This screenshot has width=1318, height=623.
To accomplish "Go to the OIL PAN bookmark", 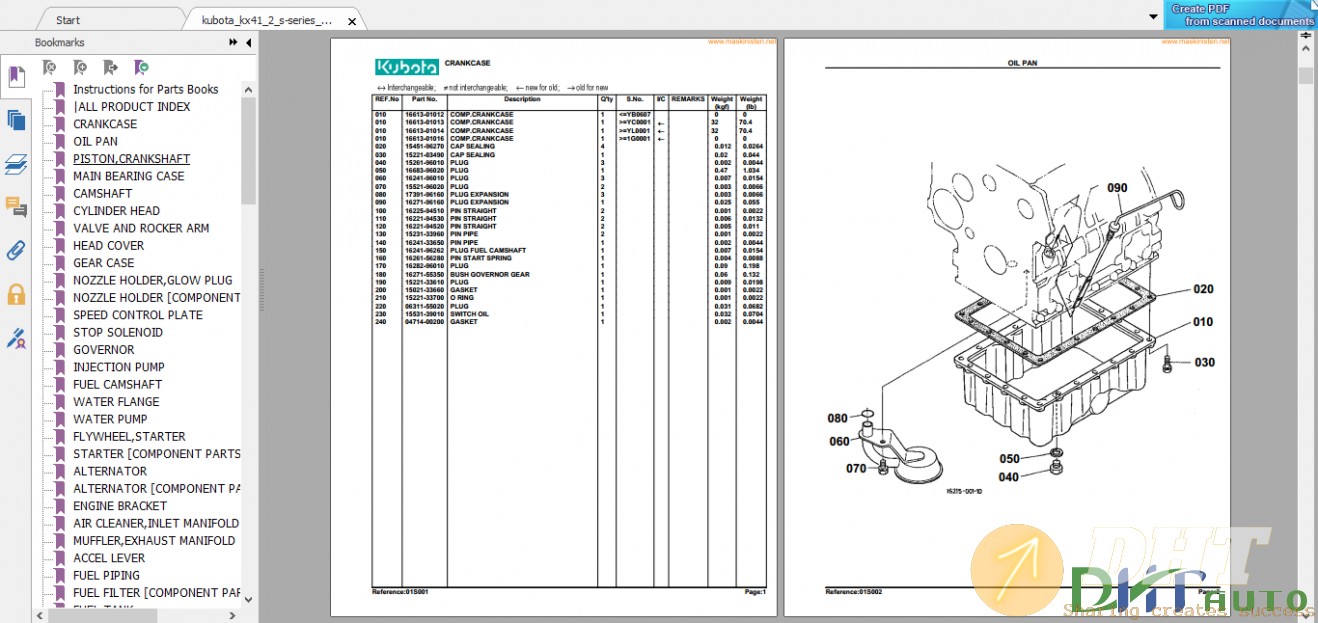I will 95,141.
